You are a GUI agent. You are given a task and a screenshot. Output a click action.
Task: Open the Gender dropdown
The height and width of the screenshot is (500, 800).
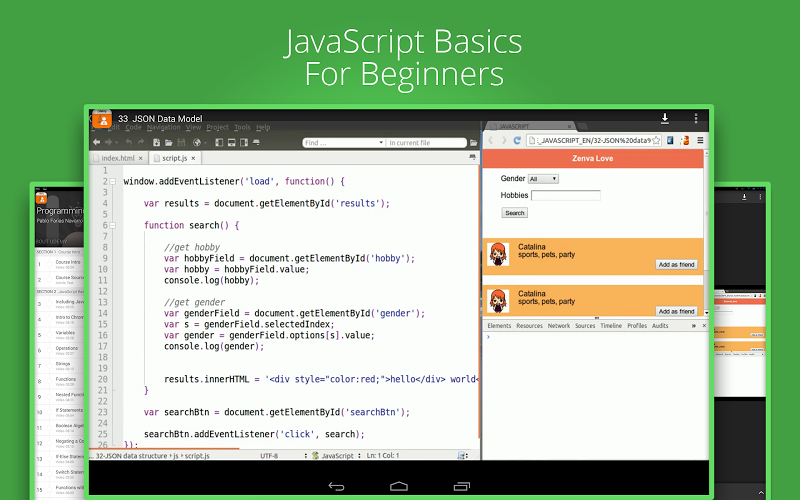pos(543,179)
